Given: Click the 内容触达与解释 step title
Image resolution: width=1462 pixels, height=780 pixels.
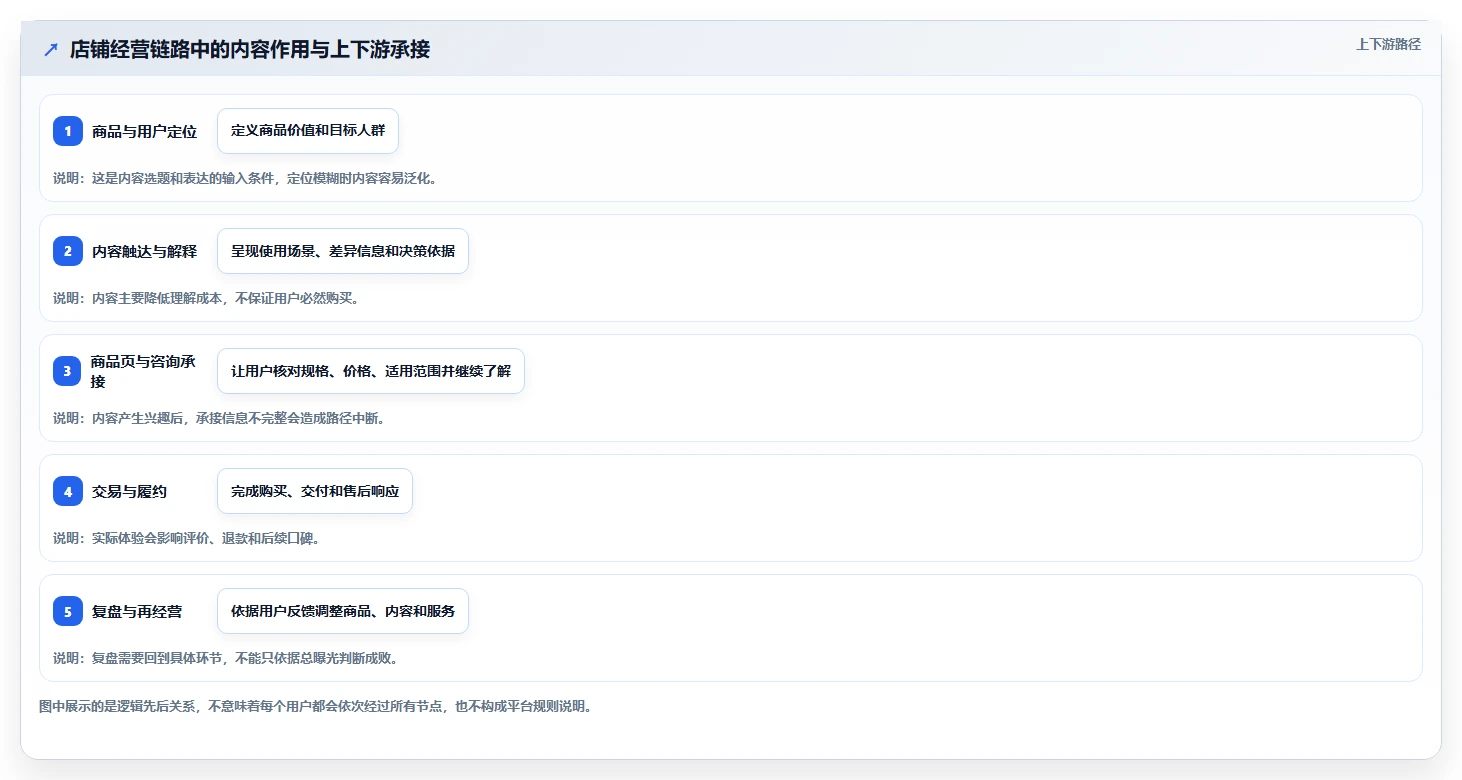Looking at the screenshot, I should 145,251.
